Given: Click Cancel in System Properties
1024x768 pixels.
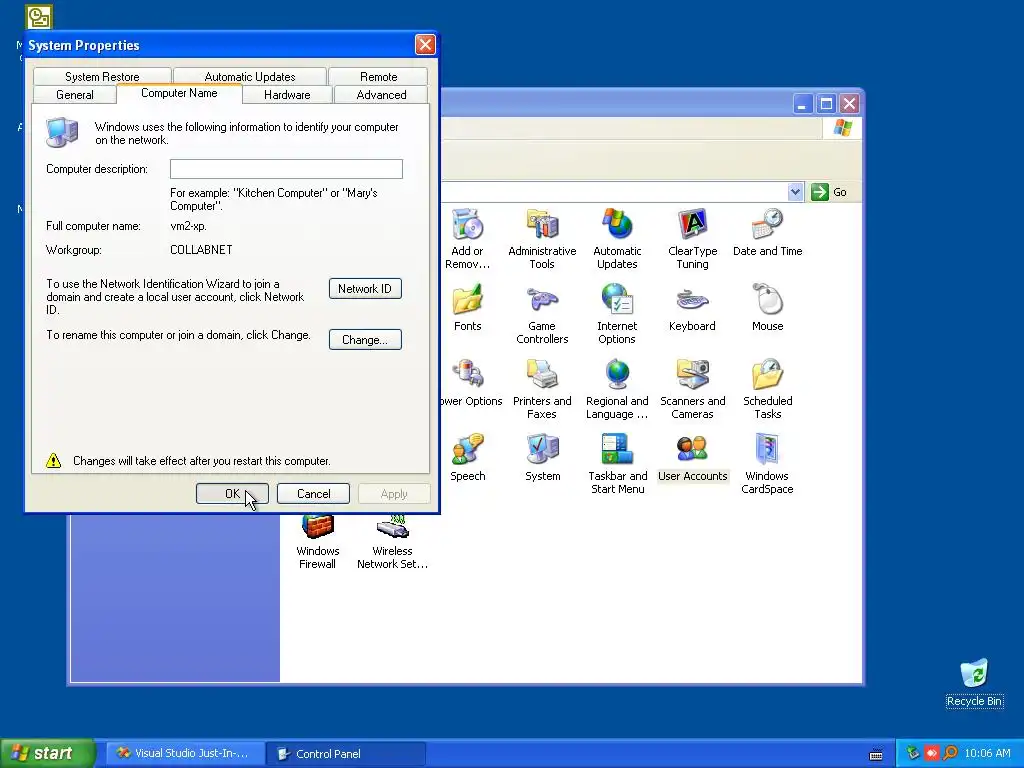Looking at the screenshot, I should click(x=313, y=494).
